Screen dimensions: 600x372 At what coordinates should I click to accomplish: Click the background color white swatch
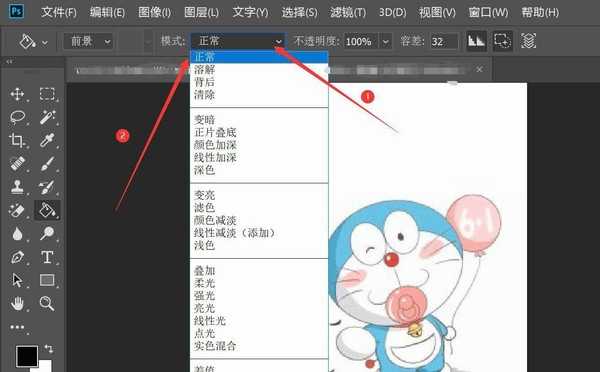(x=45, y=367)
